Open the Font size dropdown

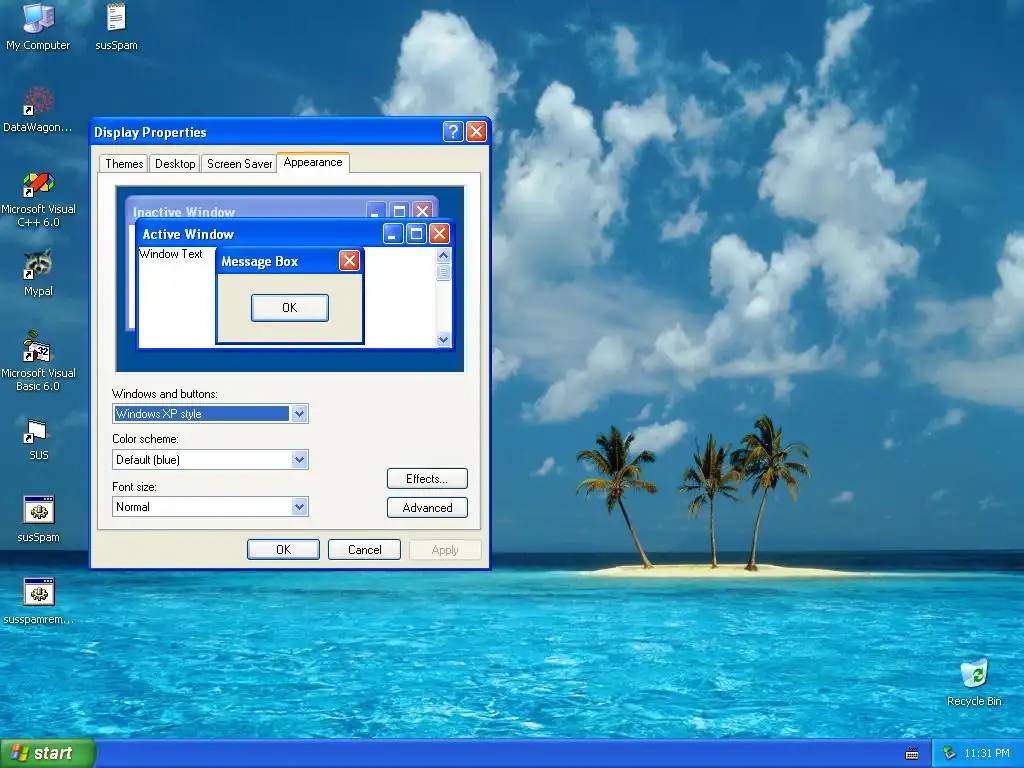(299, 507)
